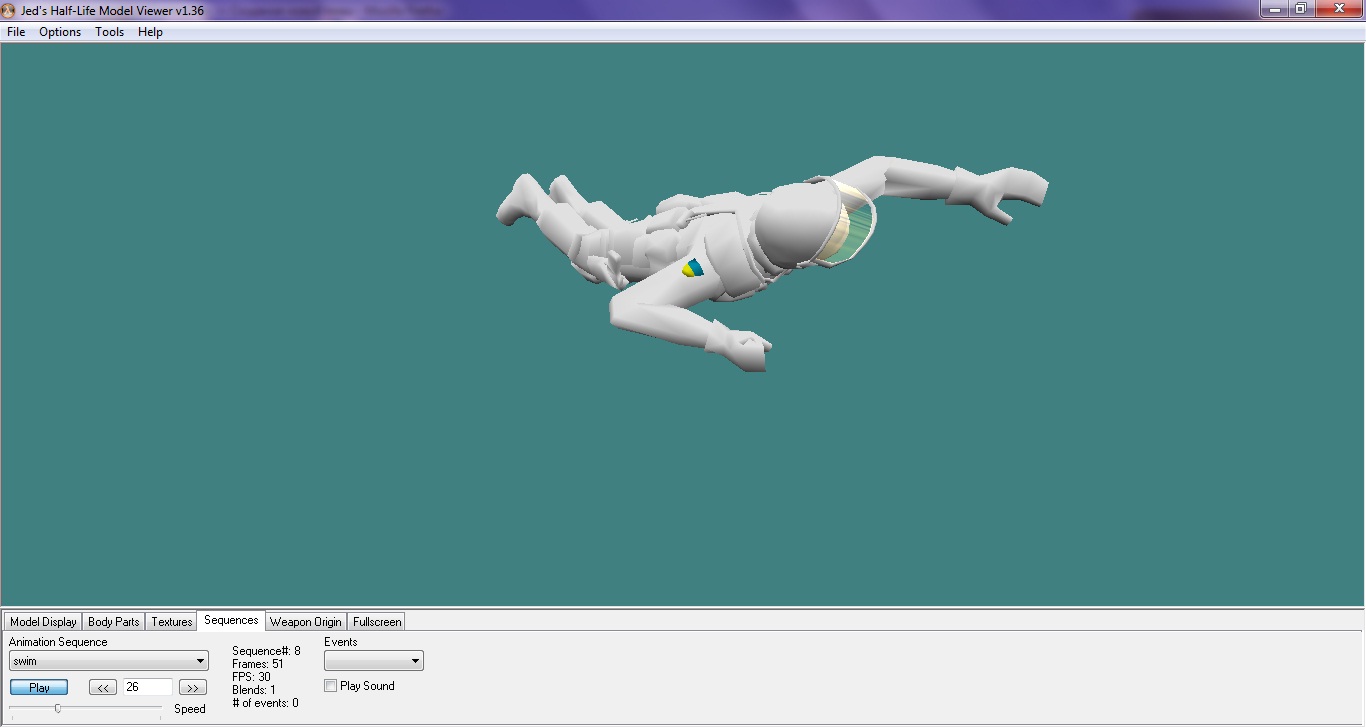Click the Play button

tap(39, 688)
